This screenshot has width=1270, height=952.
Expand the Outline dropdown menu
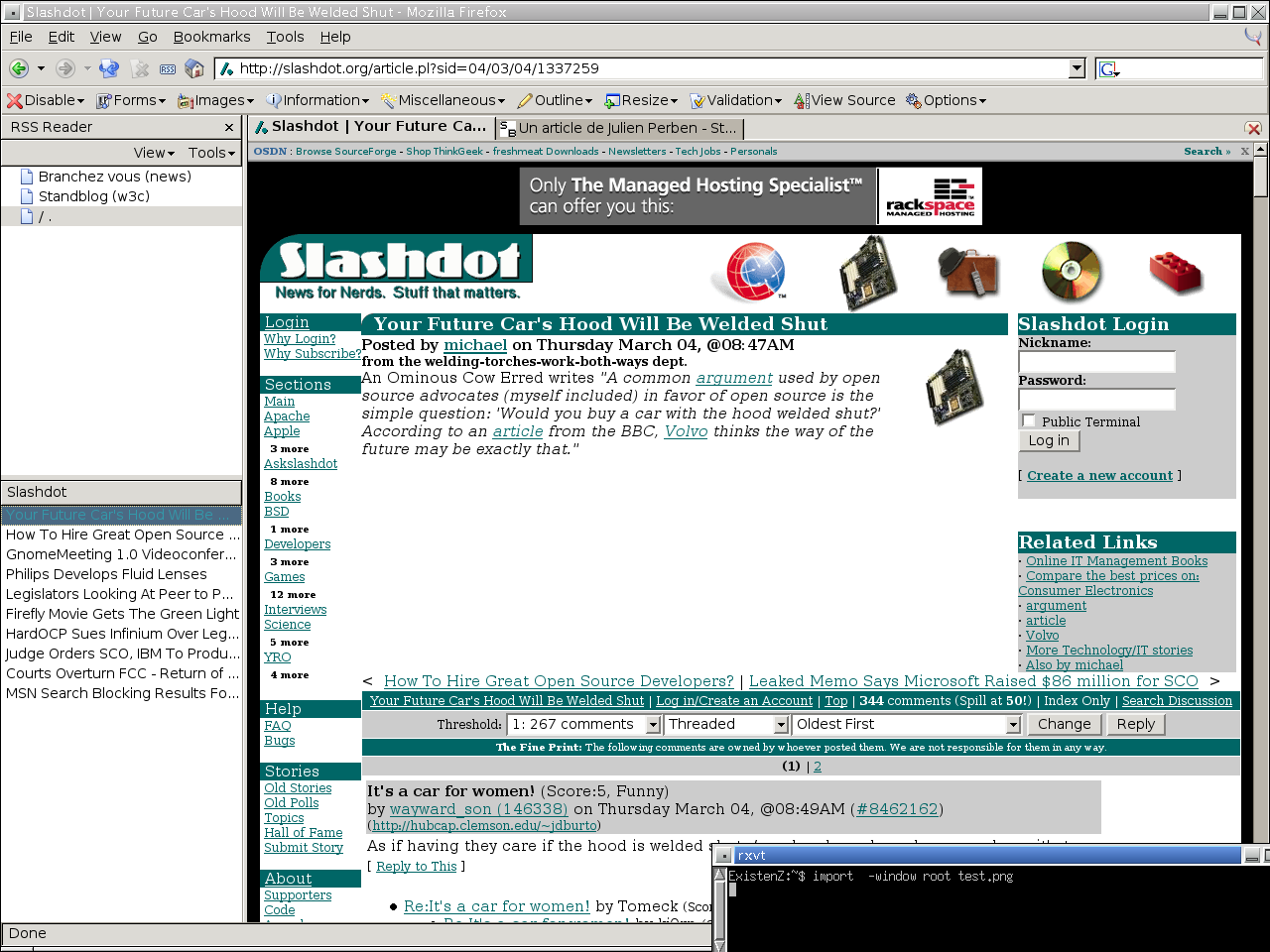pyautogui.click(x=555, y=100)
